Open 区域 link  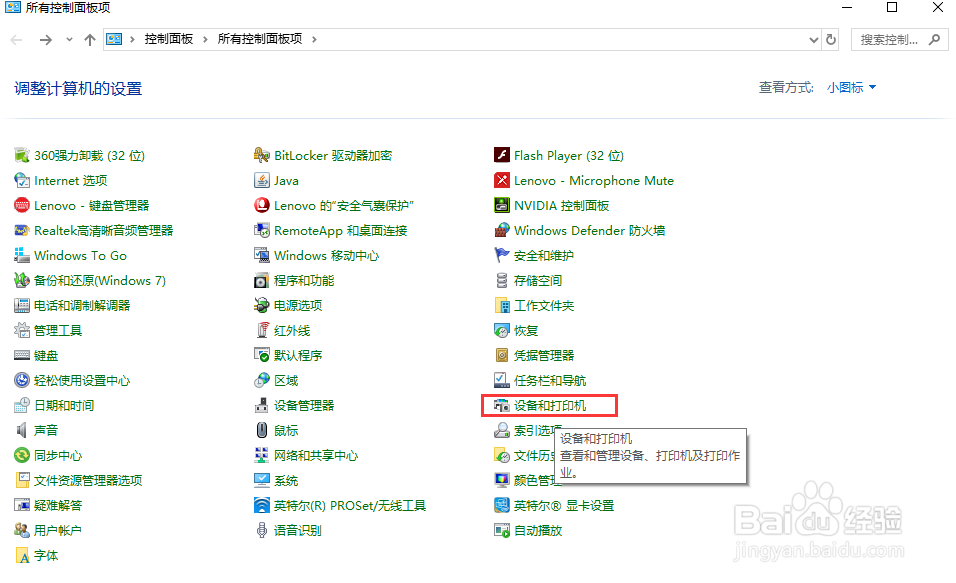286,381
